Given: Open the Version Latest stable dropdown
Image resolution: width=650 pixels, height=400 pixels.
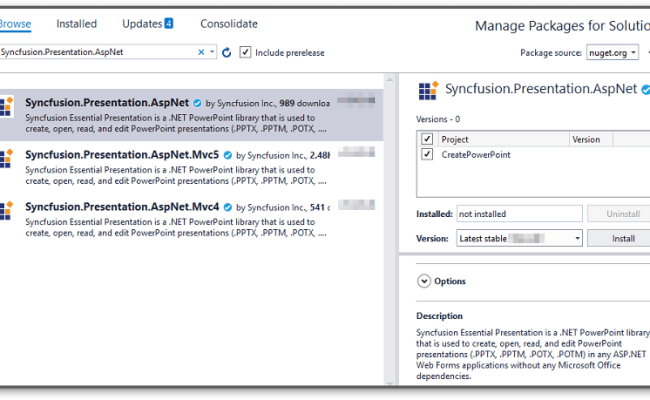Looking at the screenshot, I should point(519,238).
